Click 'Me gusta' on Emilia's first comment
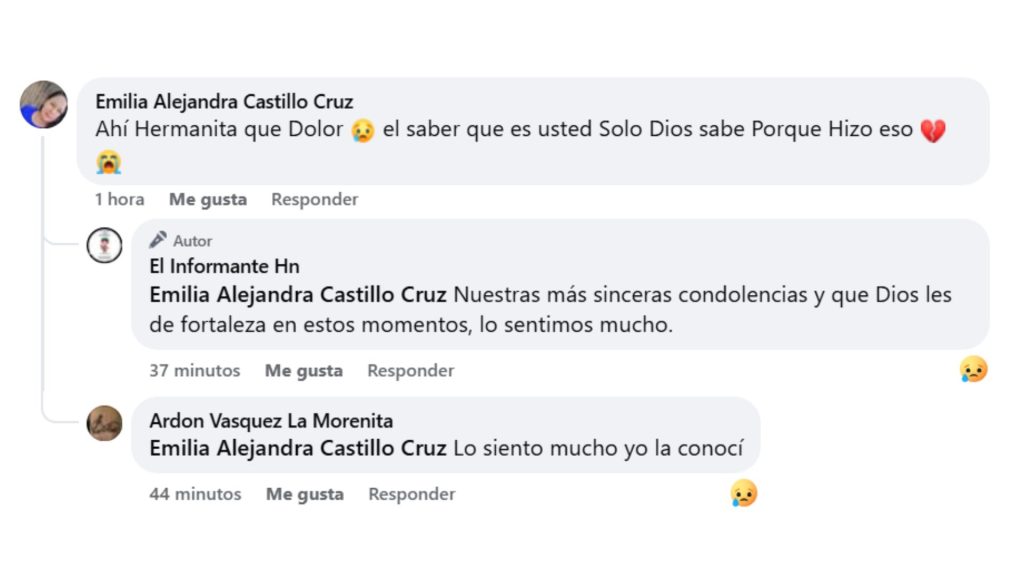The image size is (1024, 576). tap(207, 199)
